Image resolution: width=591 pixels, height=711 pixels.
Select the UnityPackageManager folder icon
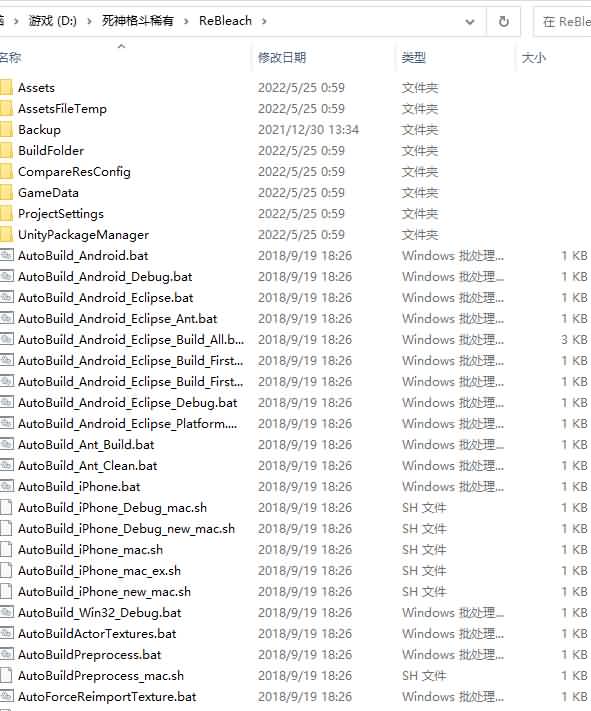[5, 234]
